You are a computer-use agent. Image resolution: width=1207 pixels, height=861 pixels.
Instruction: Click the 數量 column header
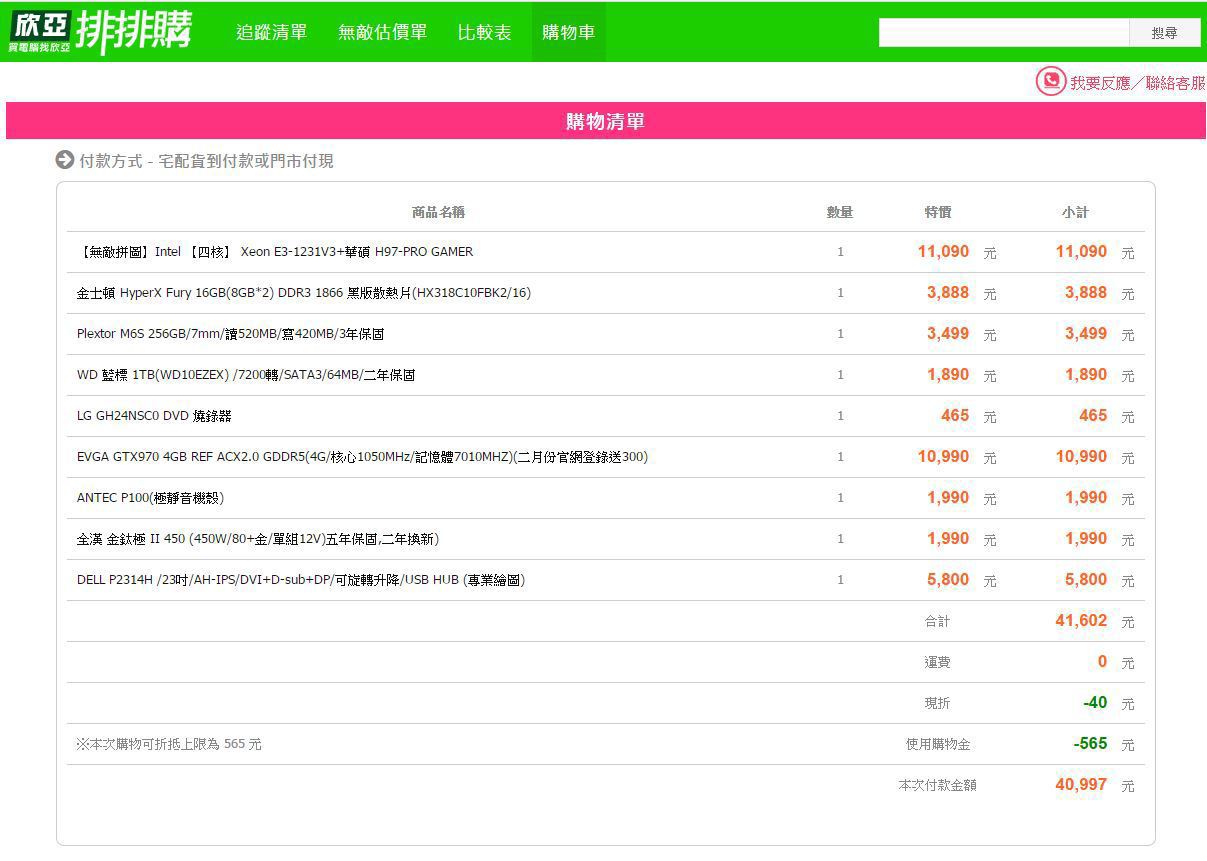pyautogui.click(x=840, y=212)
